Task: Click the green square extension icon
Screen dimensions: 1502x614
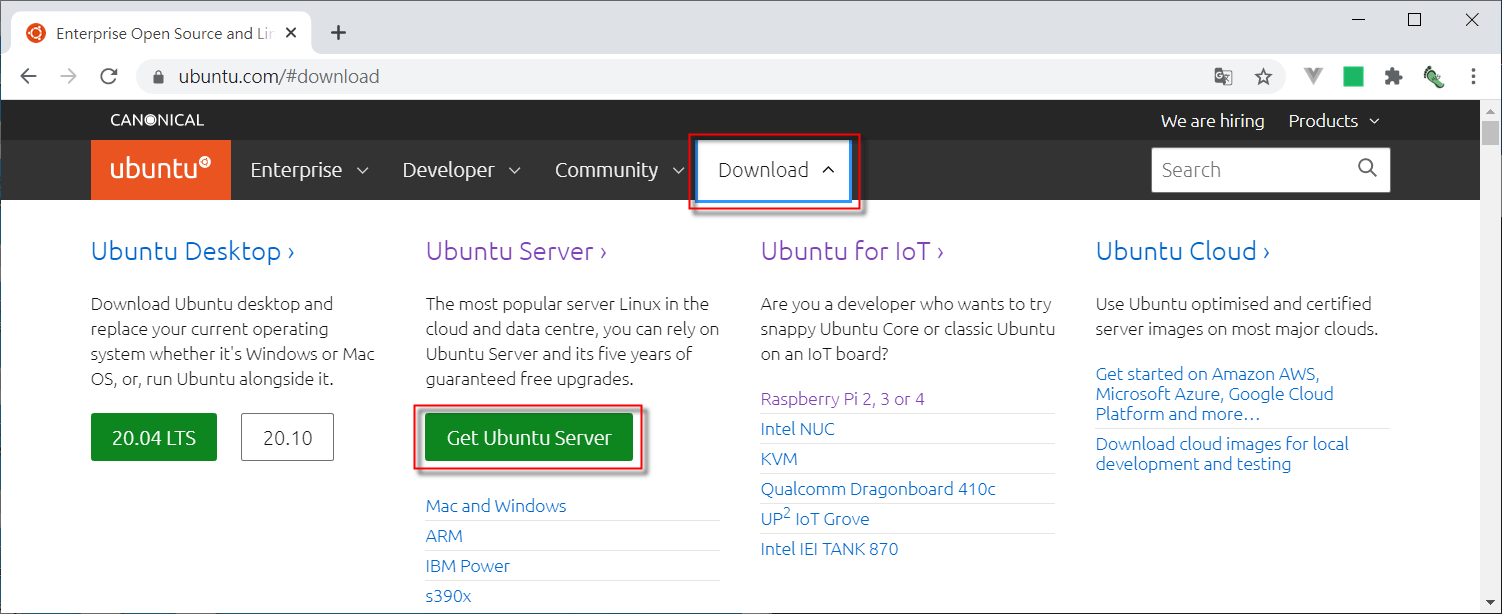Action: (1353, 75)
